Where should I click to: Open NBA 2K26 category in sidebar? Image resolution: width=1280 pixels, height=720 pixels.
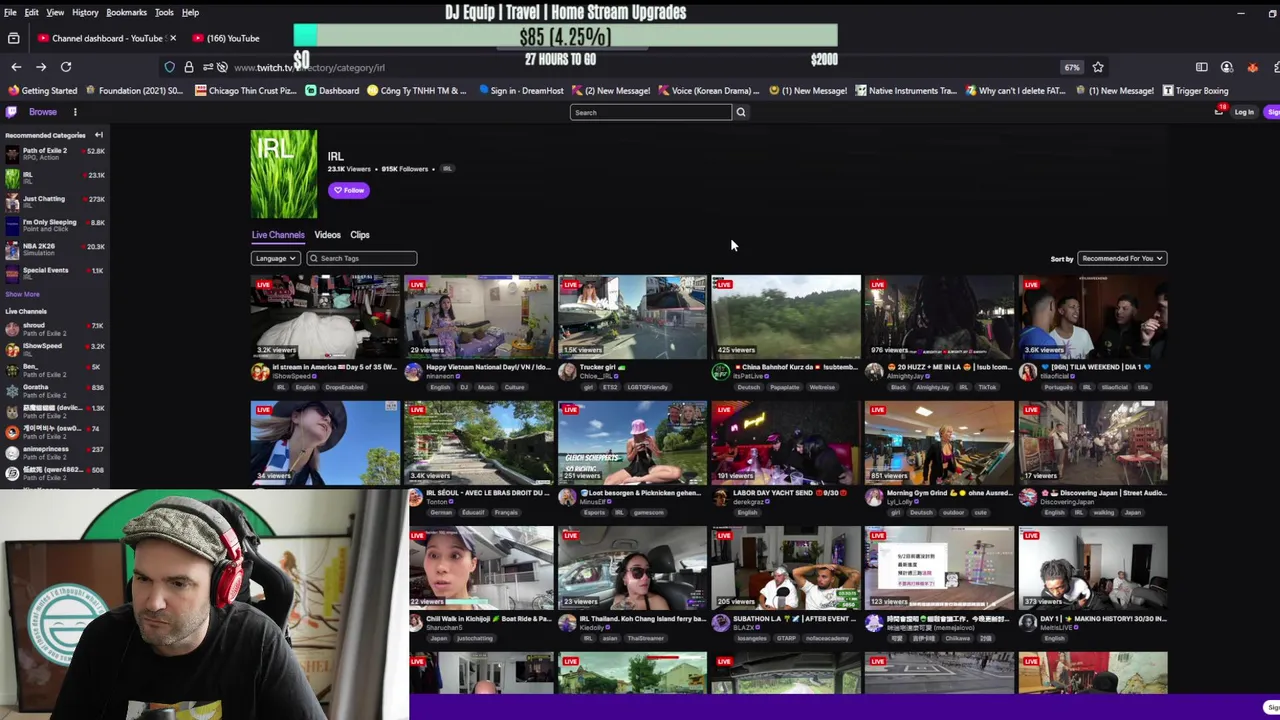point(54,249)
